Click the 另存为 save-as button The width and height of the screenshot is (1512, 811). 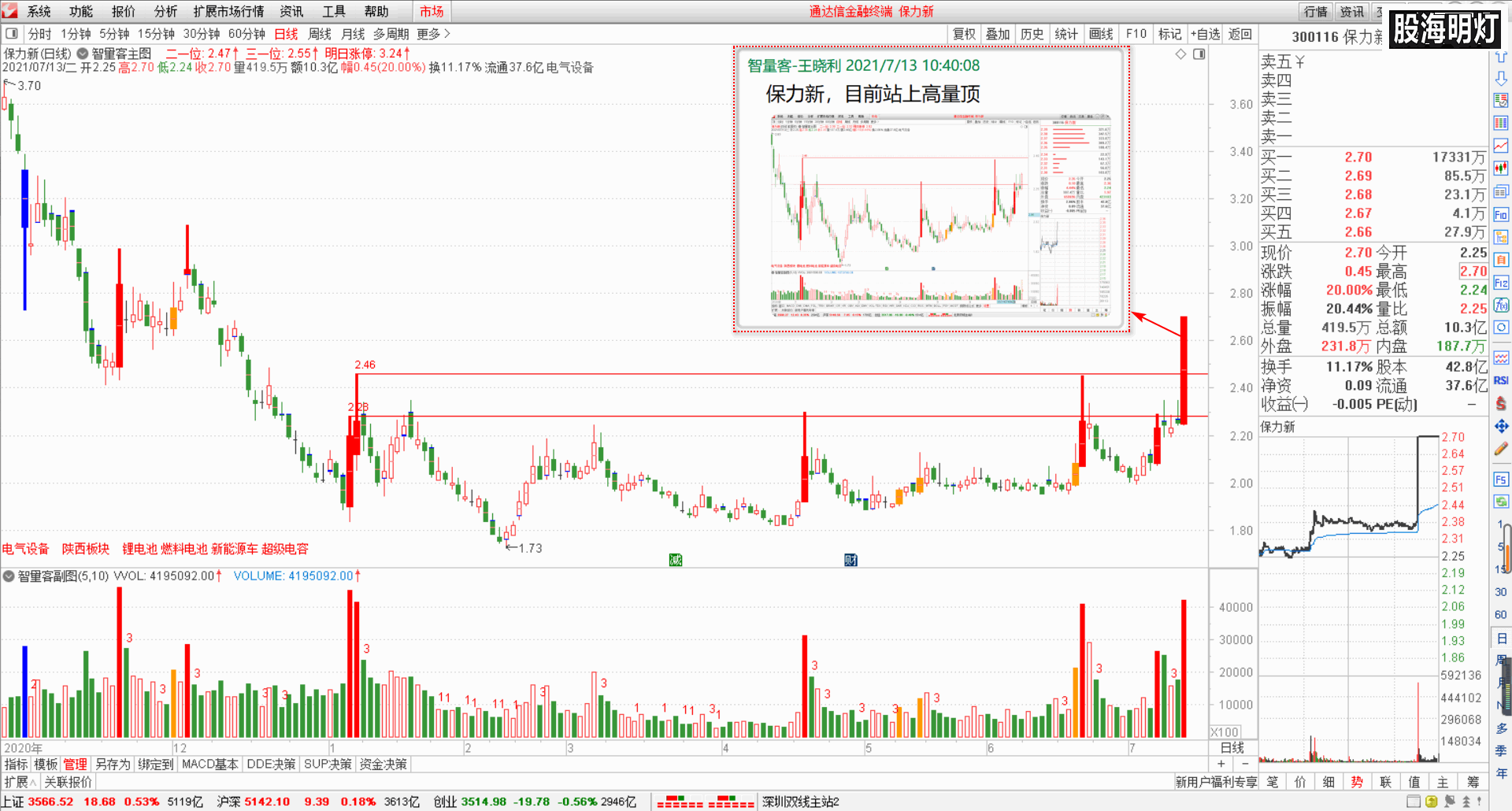[113, 764]
